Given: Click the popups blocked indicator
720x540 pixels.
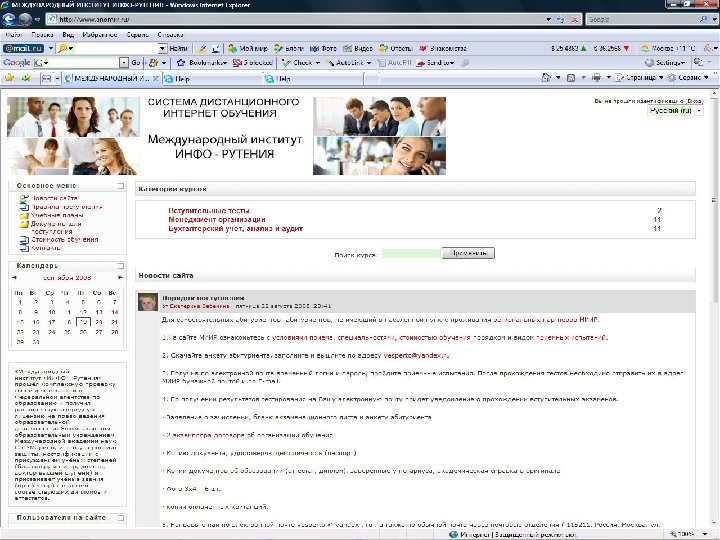Looking at the screenshot, I should point(253,62).
